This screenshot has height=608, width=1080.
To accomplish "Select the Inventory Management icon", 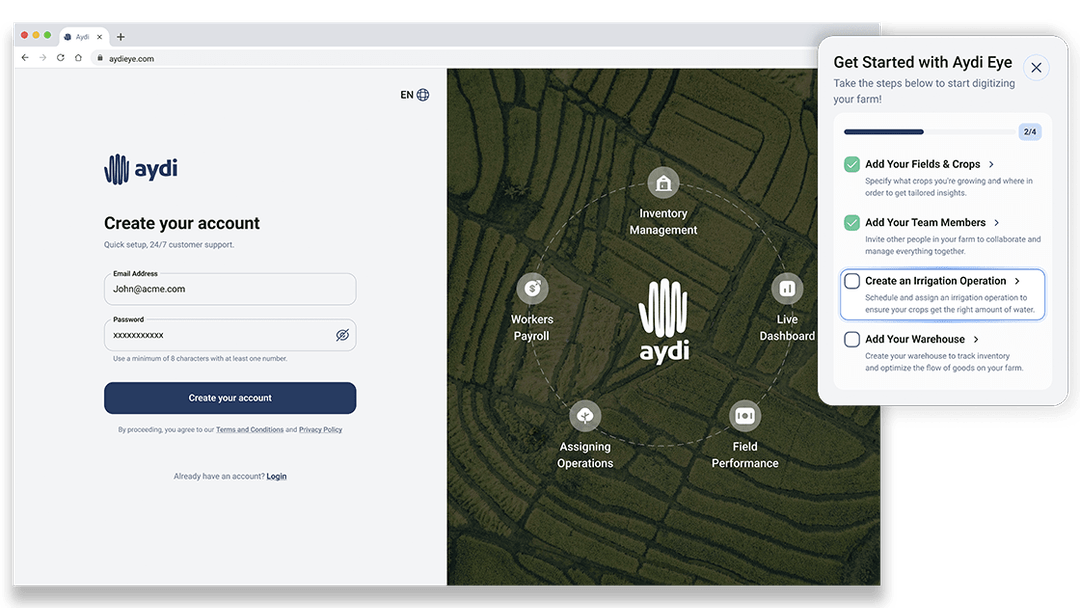I will (x=663, y=183).
